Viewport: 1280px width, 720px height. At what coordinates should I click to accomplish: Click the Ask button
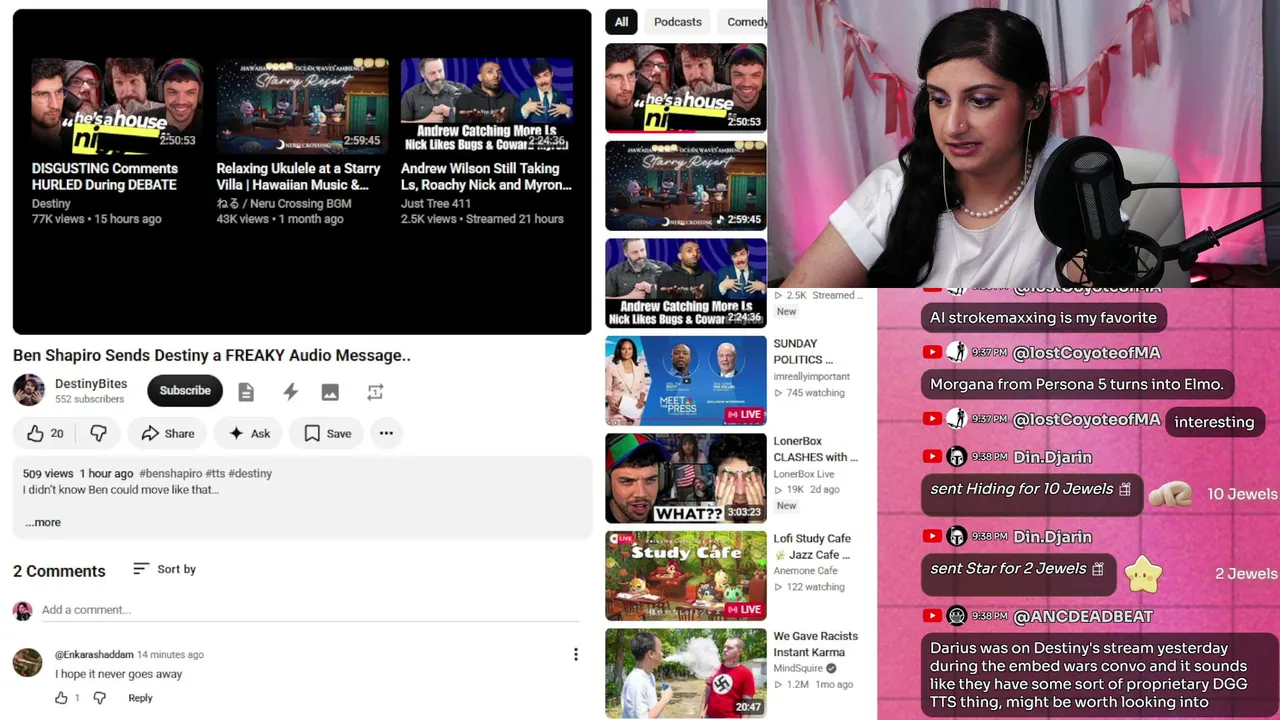coord(249,433)
